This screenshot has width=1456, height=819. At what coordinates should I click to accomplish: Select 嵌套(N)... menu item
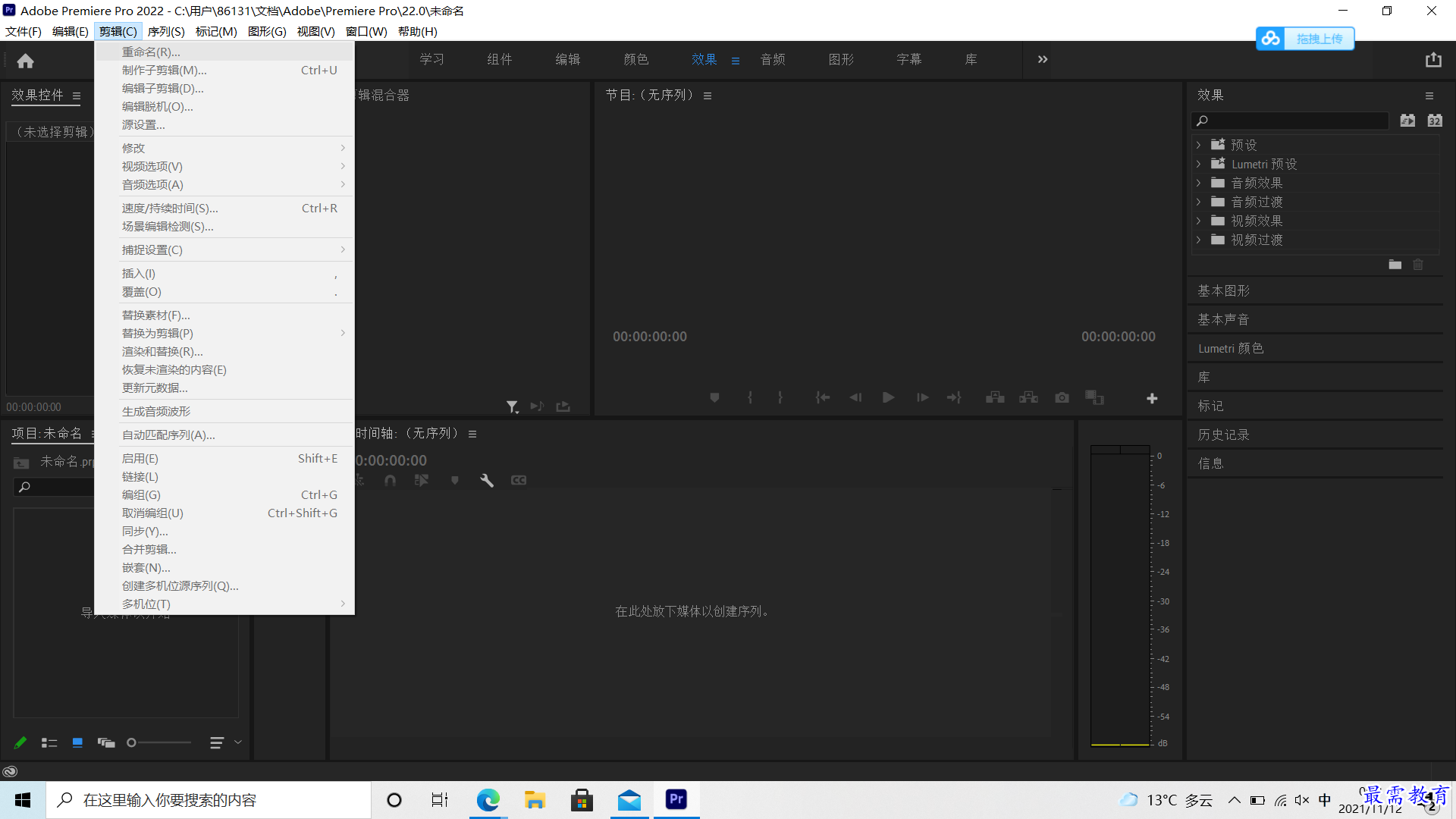225,567
